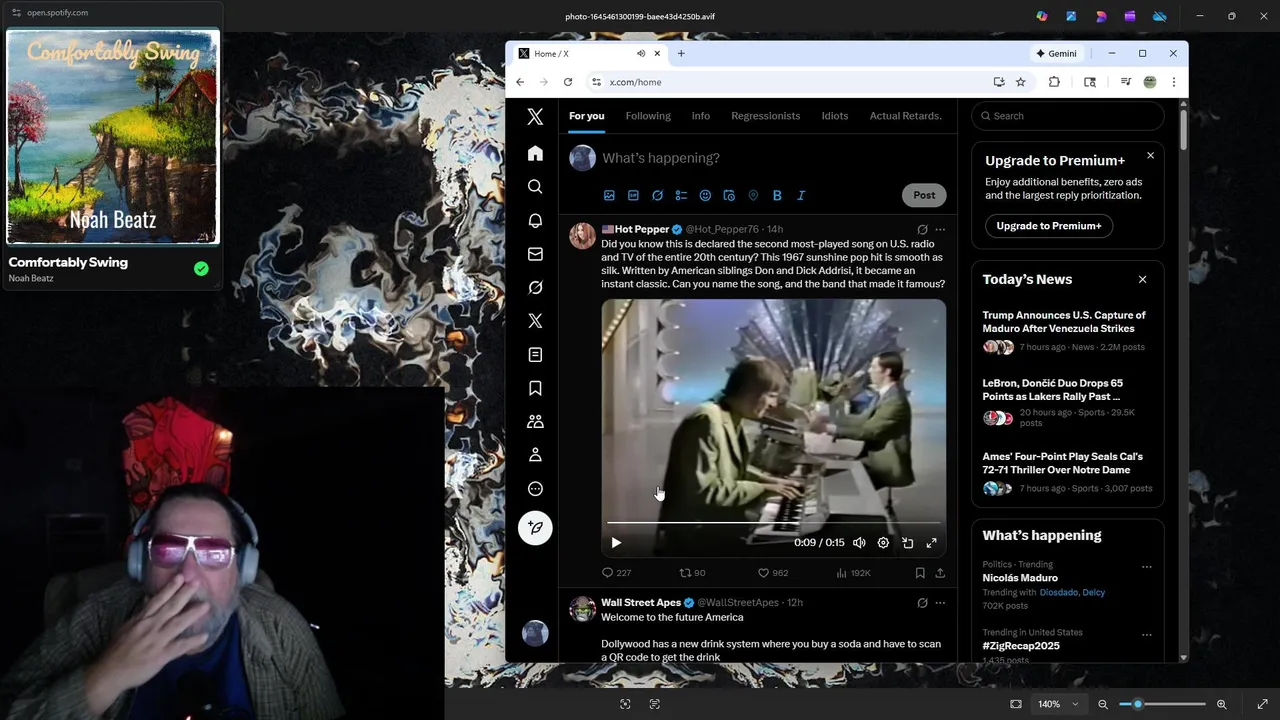
Task: Open Explore via the sidebar magnifier icon
Action: coord(535,187)
